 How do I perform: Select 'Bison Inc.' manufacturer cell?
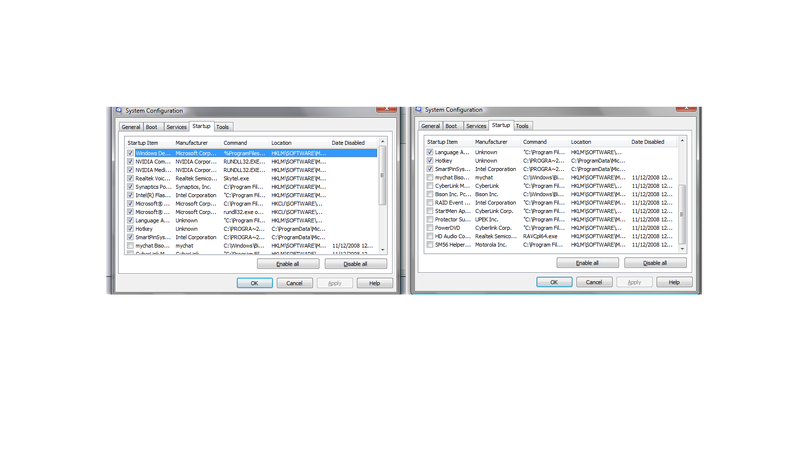point(488,194)
